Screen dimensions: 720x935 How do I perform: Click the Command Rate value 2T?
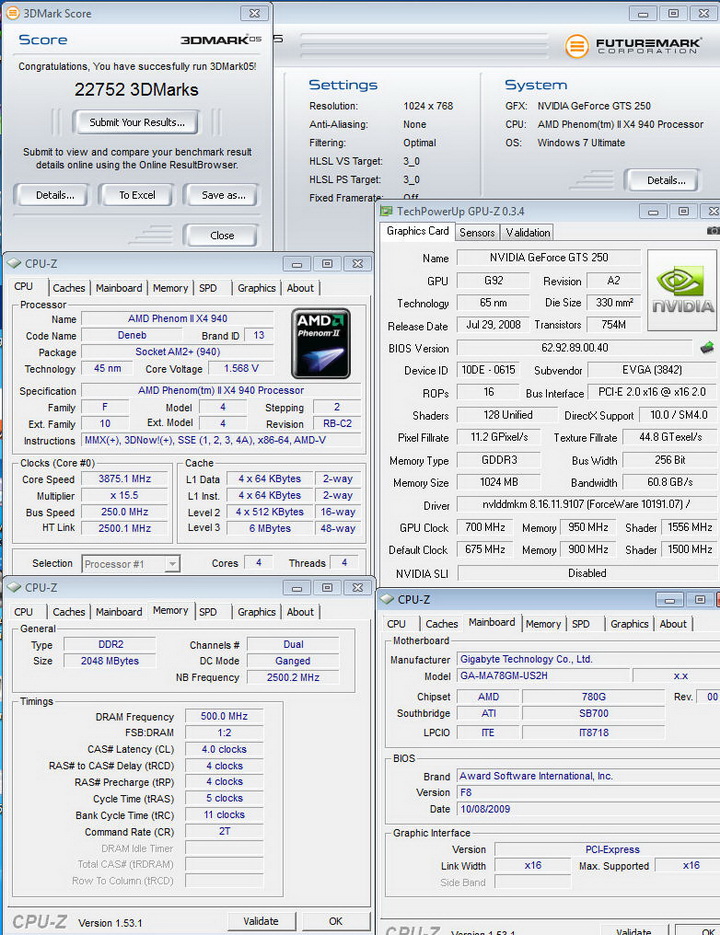(224, 831)
